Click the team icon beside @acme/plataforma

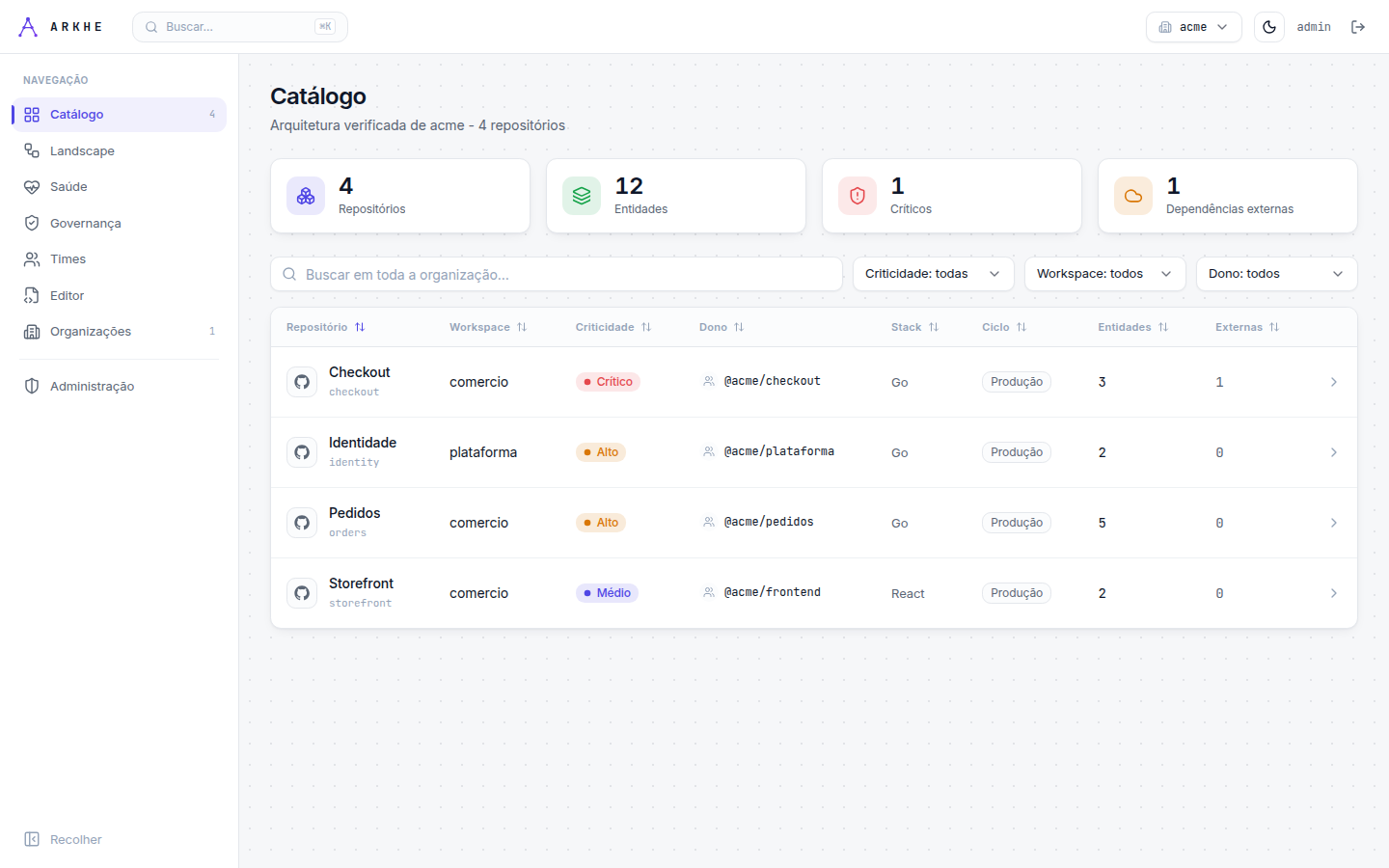point(709,451)
